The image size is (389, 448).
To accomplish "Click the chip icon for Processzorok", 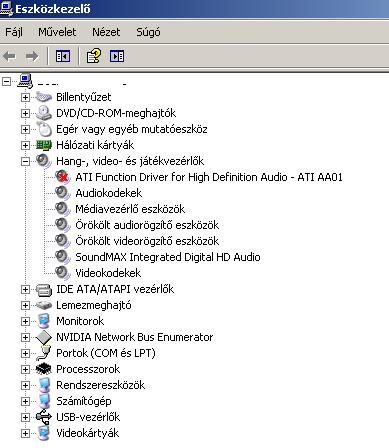I will point(44,369).
